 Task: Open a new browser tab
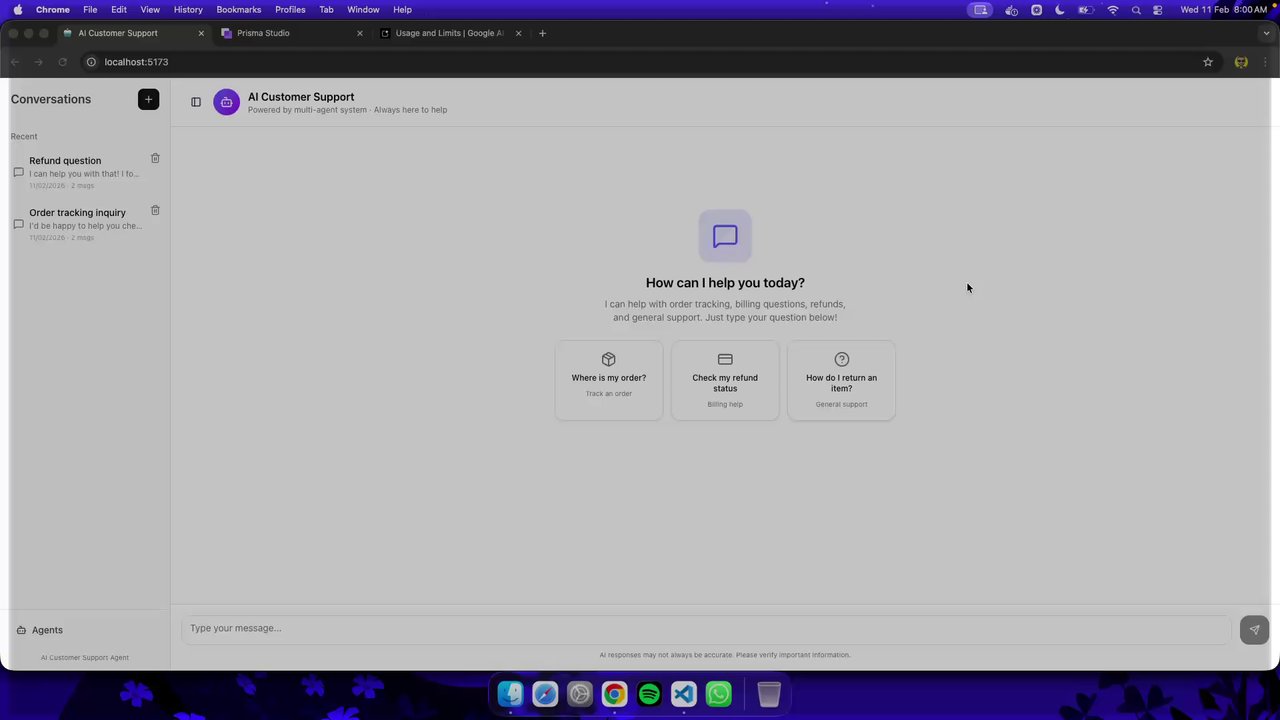542,33
